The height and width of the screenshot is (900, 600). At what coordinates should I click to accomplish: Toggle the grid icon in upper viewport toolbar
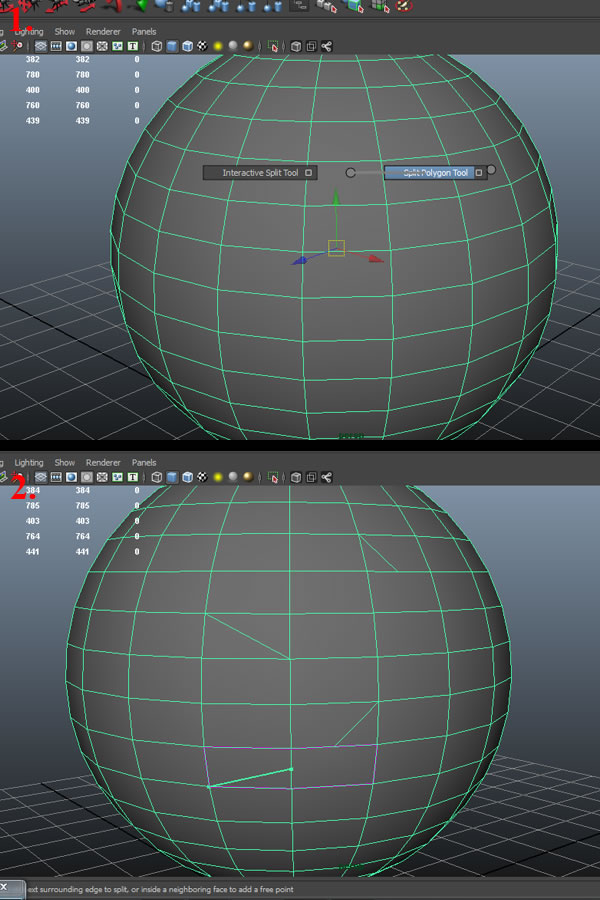41,46
